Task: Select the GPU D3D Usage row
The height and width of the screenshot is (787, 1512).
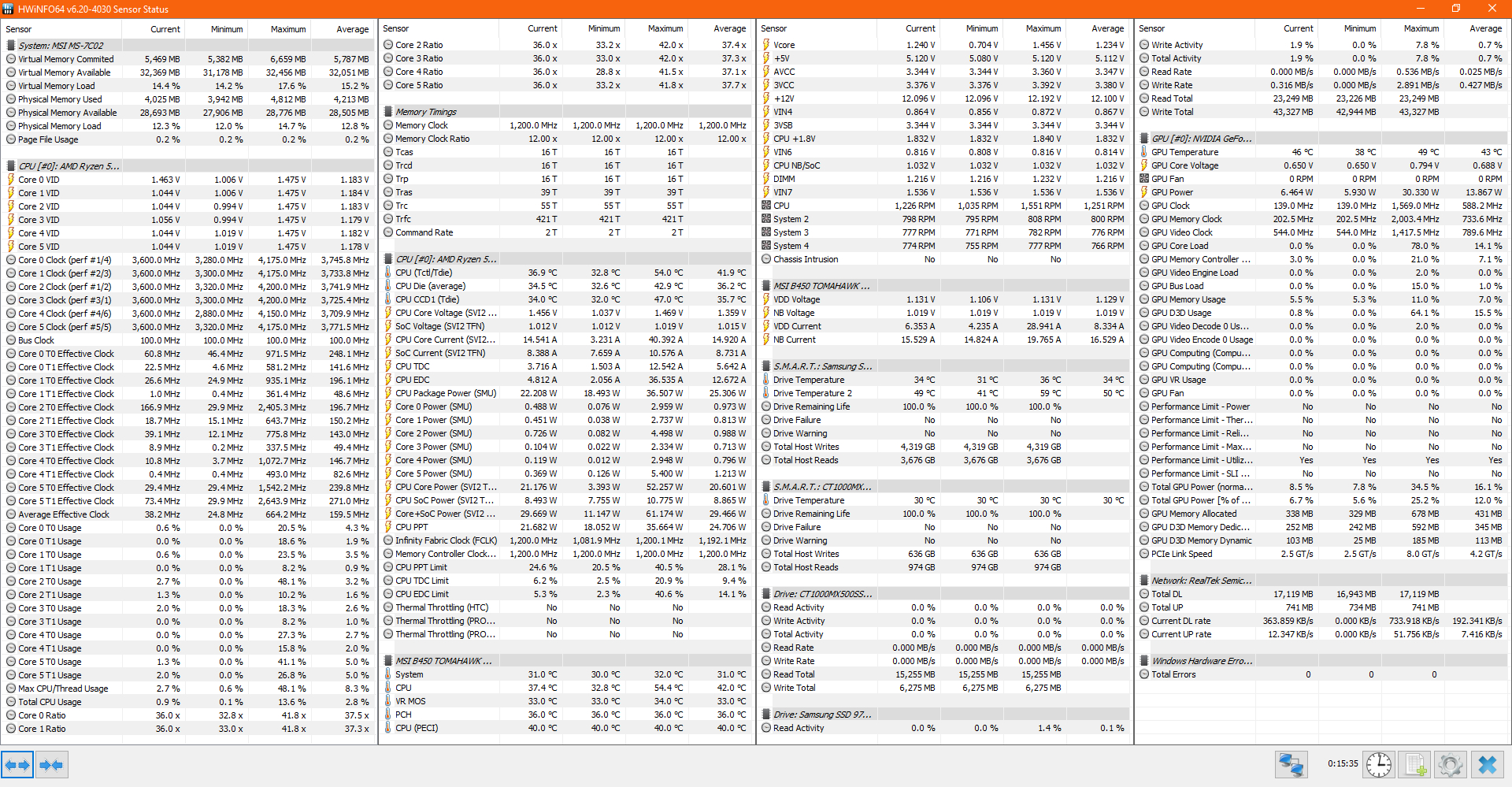Action: [x=1321, y=313]
